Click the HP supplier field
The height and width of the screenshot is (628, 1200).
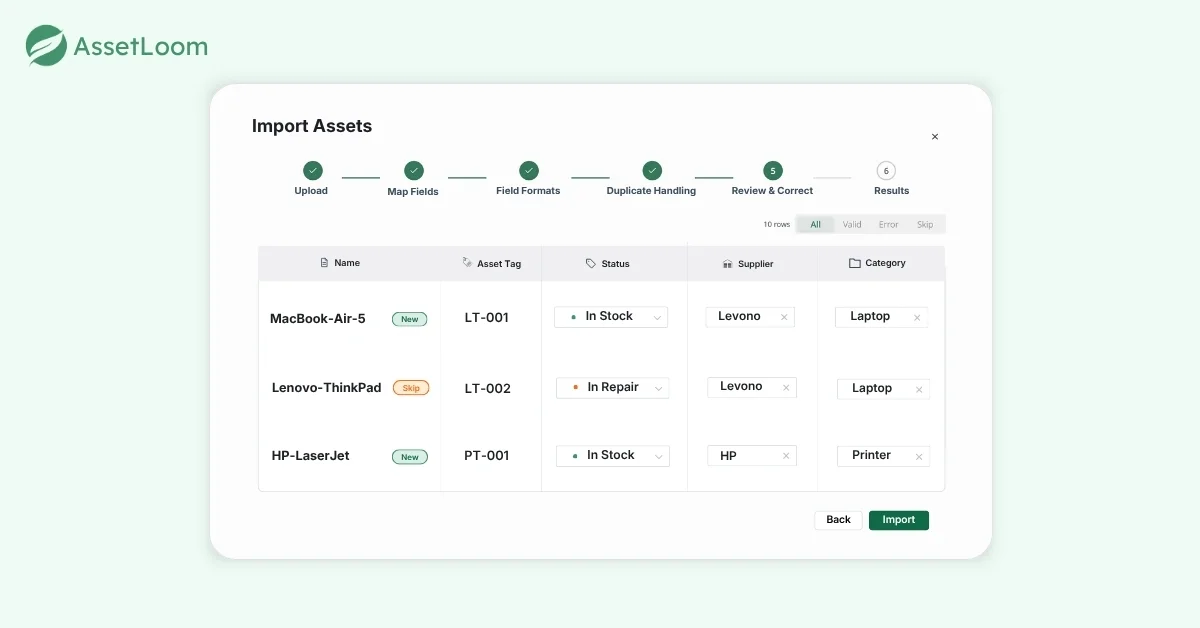coord(752,456)
